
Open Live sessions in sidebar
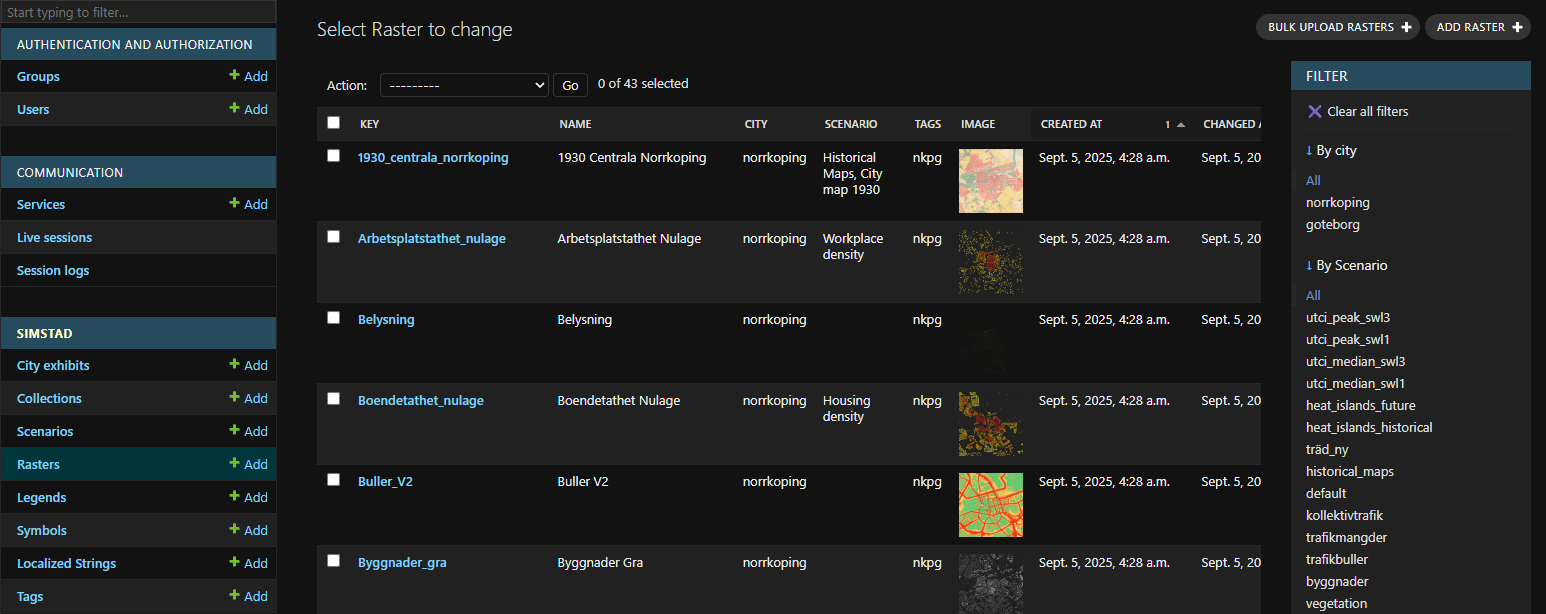54,237
